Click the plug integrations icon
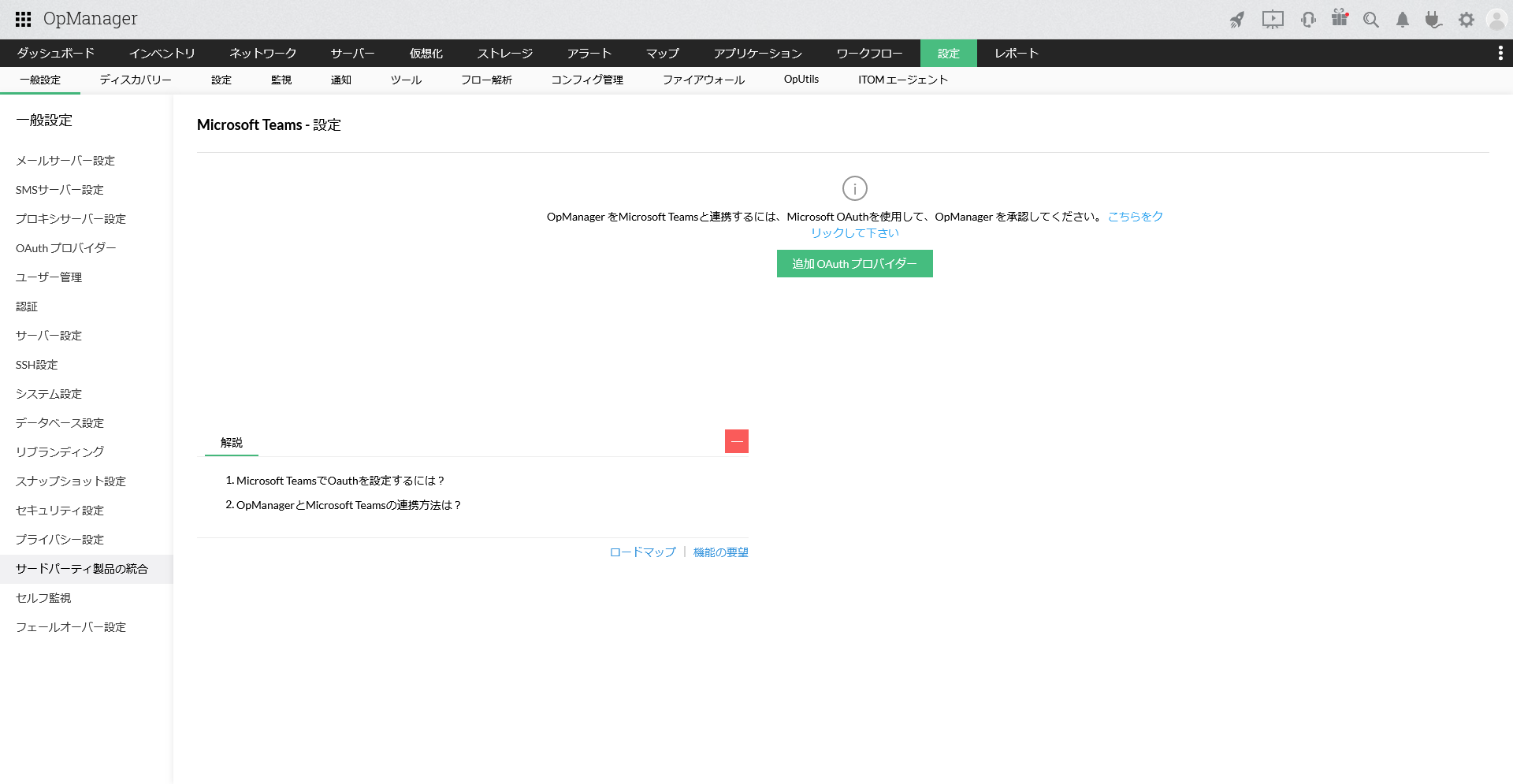 pos(1433,20)
